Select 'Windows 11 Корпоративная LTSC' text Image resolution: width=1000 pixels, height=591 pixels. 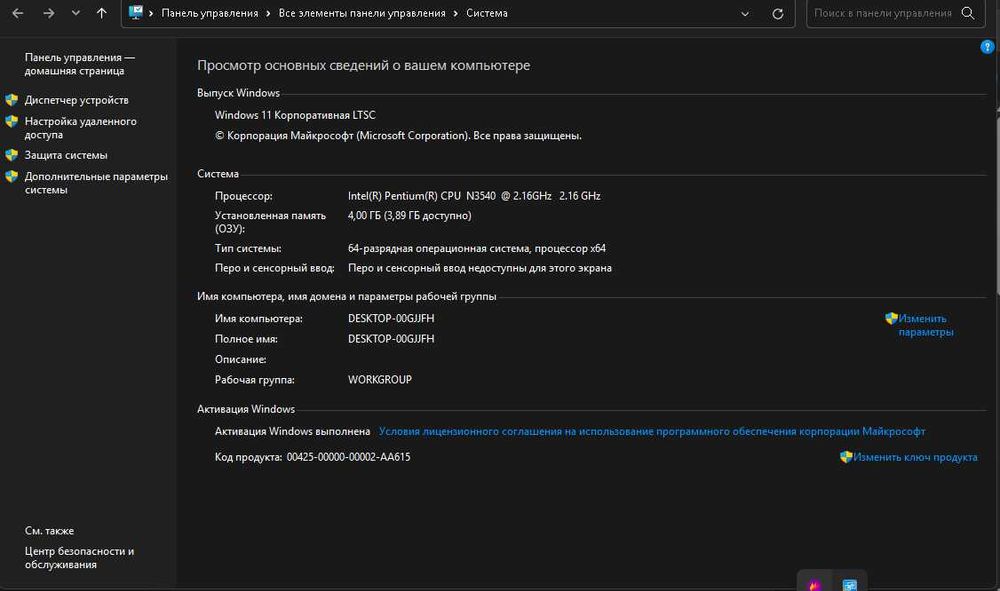click(x=295, y=115)
